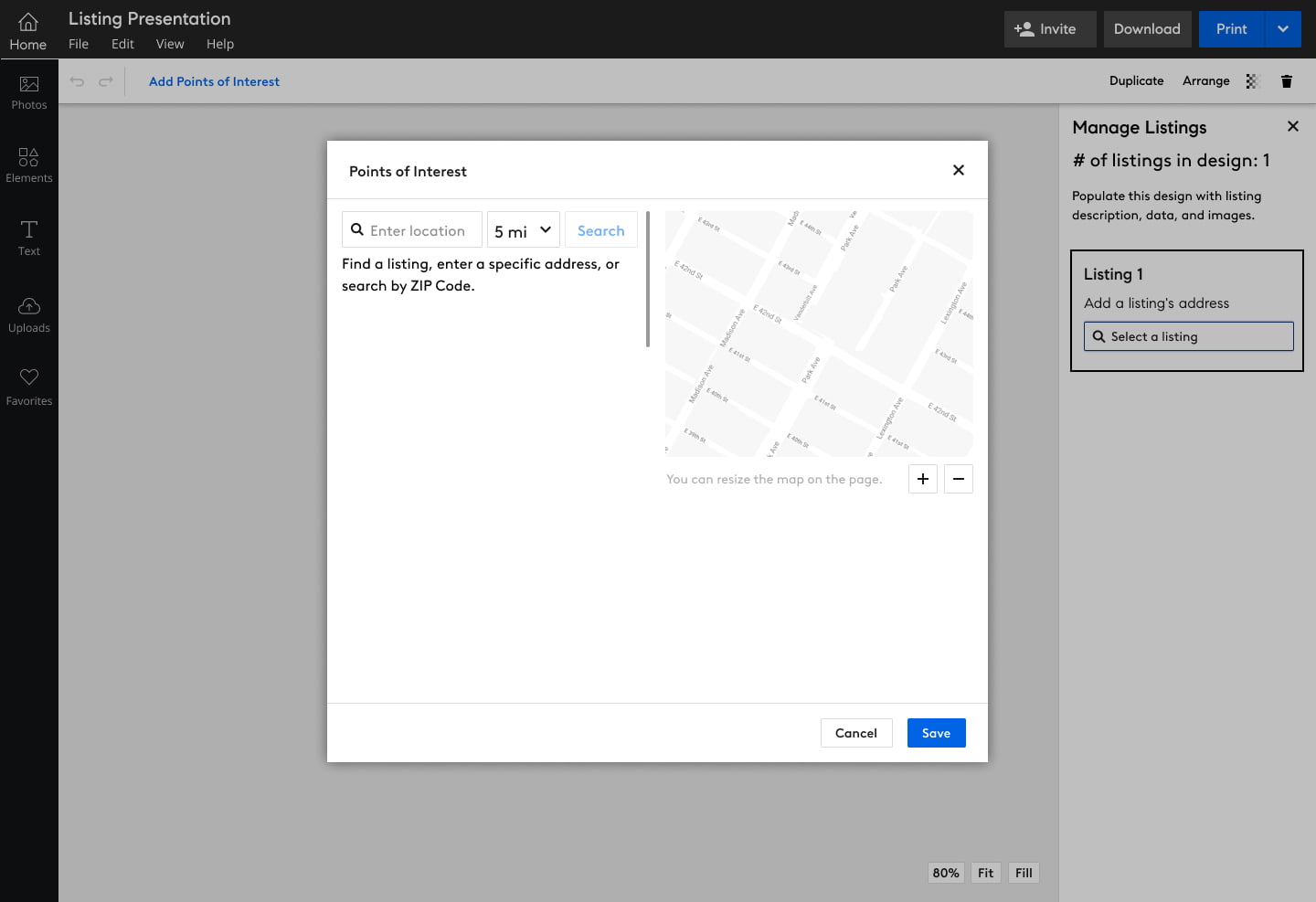The width and height of the screenshot is (1316, 902).
Task: Click the transparency checkerboard icon
Action: click(x=1253, y=81)
